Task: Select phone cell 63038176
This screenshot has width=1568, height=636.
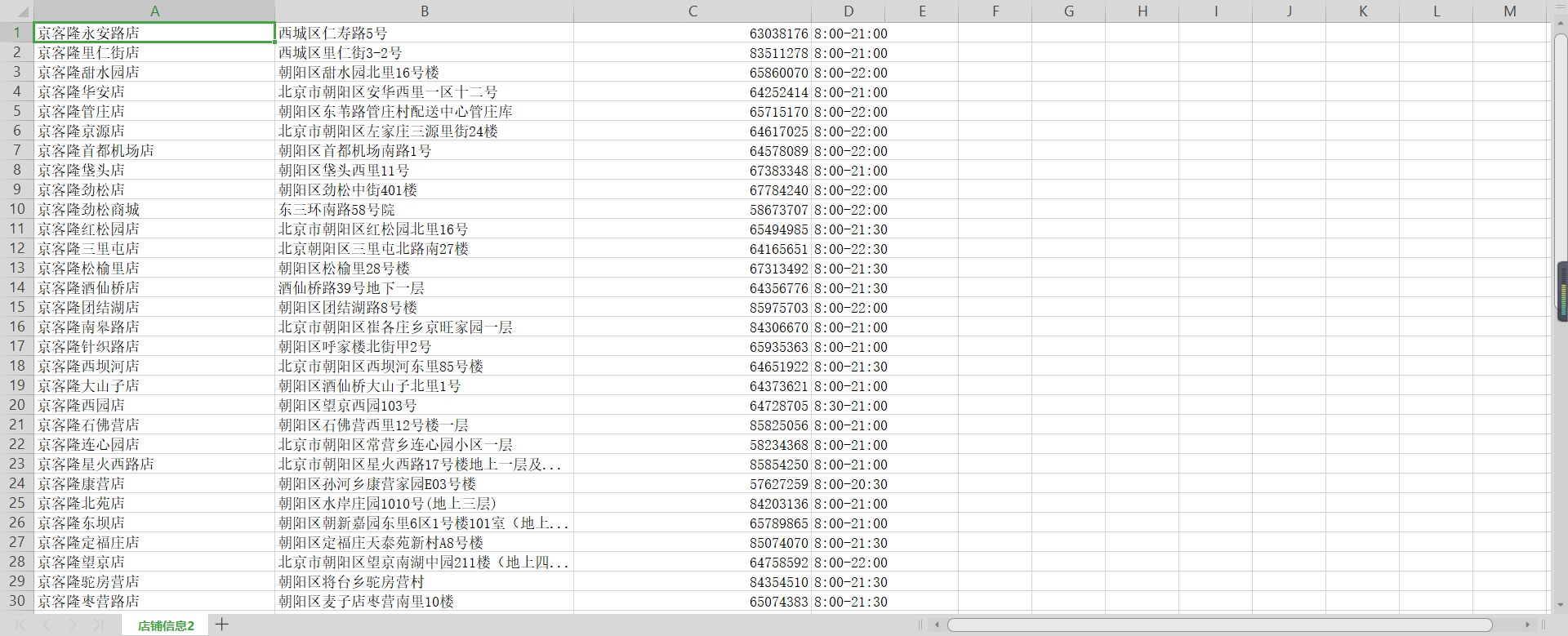Action: [x=693, y=33]
